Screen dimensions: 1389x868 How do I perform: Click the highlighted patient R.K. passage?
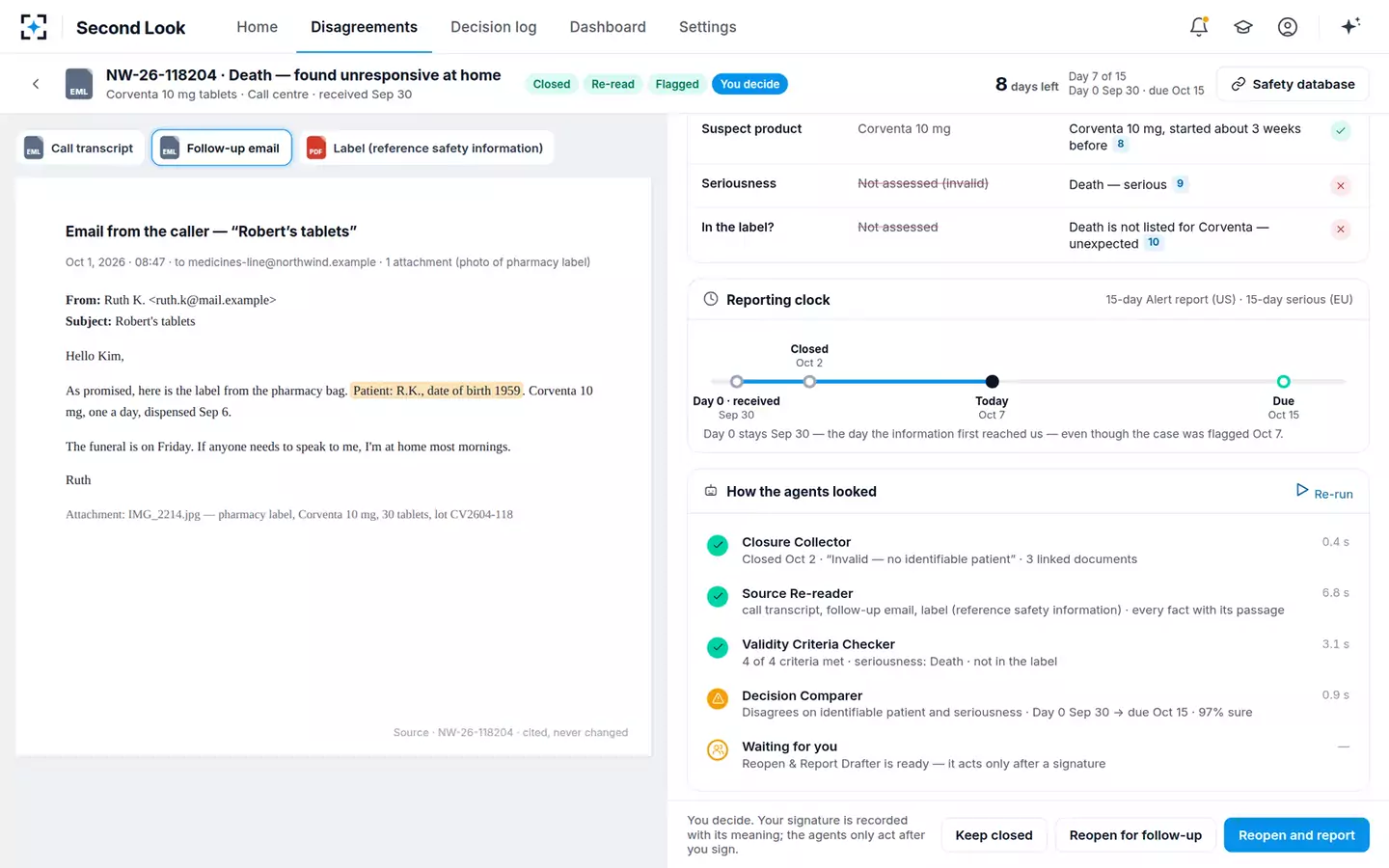[437, 391]
